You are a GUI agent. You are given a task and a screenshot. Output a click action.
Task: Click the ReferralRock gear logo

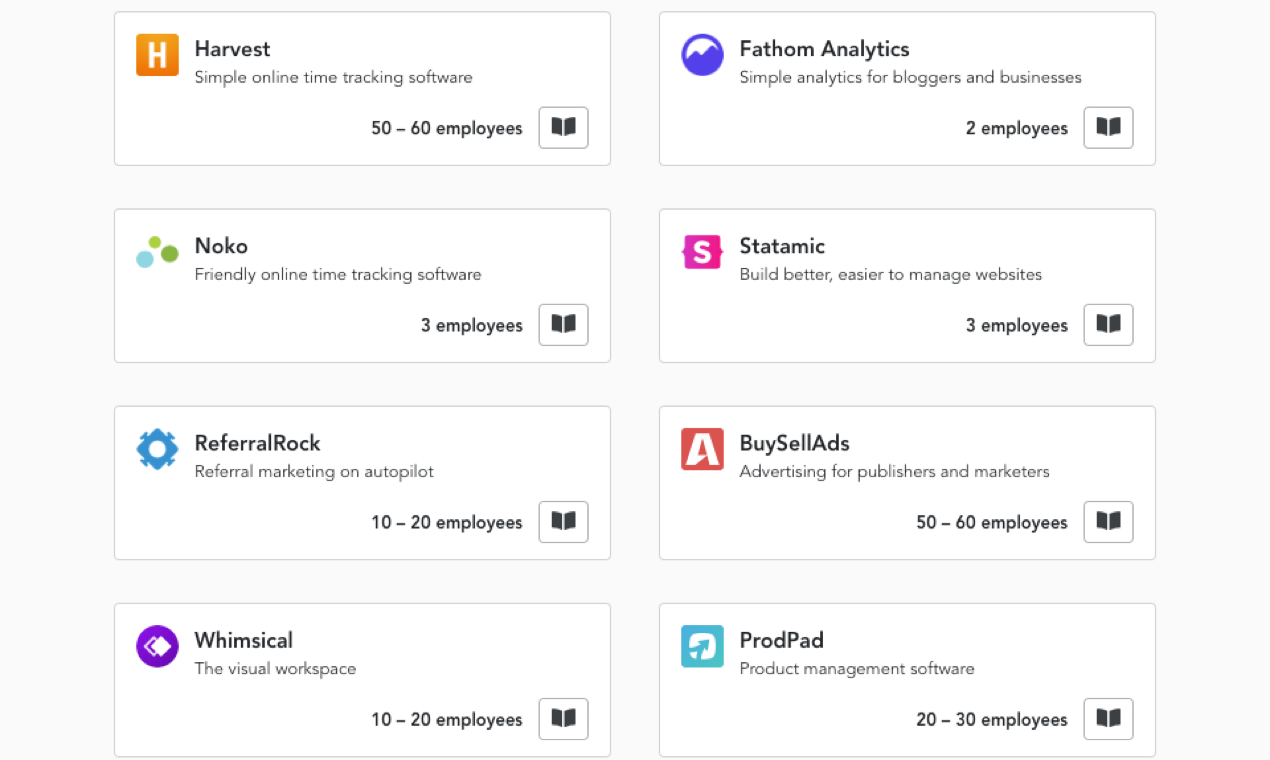click(x=157, y=449)
